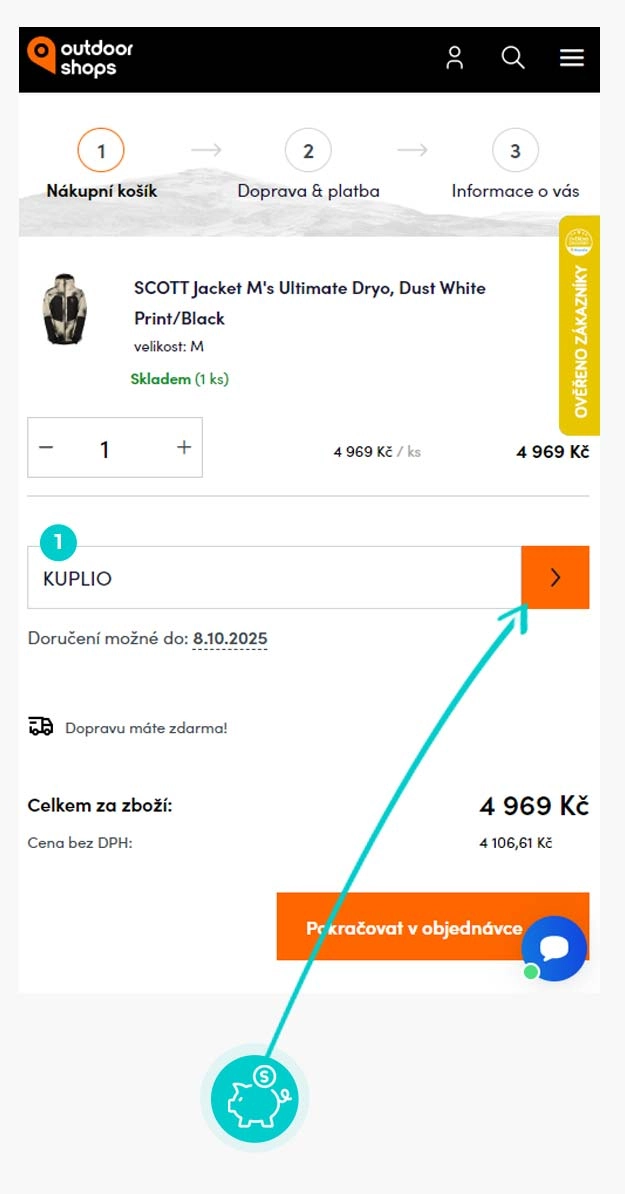Open the user account icon
The width and height of the screenshot is (625, 1194).
pos(455,58)
